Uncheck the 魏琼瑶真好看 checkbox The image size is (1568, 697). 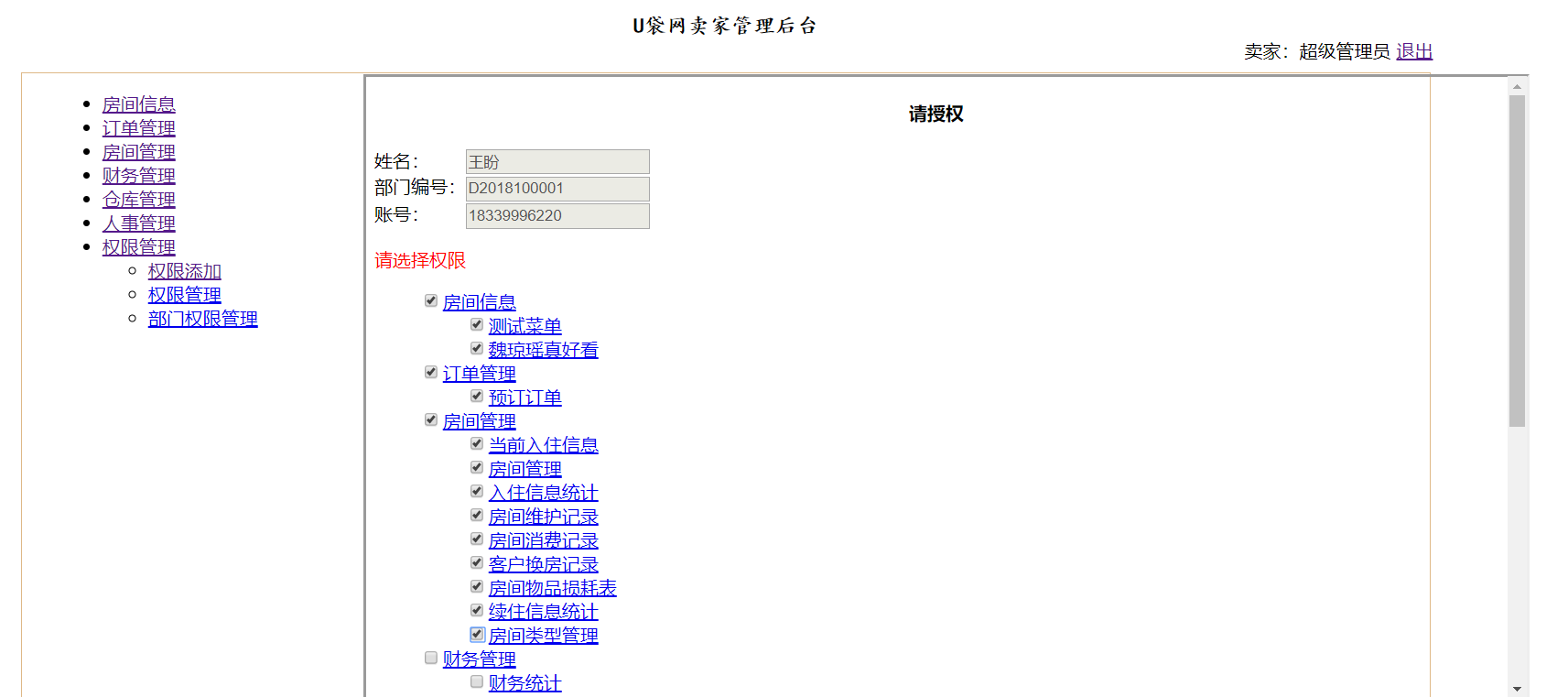pos(477,348)
